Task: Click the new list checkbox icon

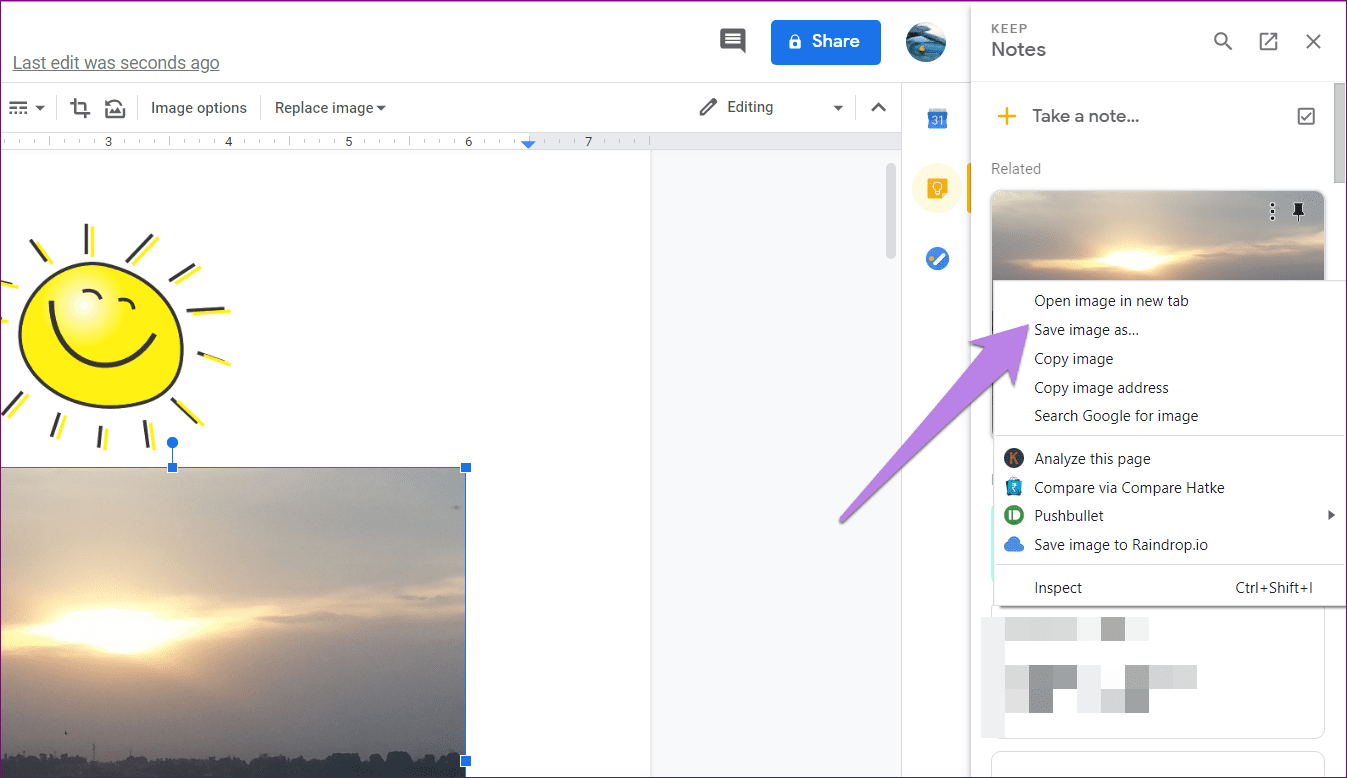Action: tap(1306, 116)
